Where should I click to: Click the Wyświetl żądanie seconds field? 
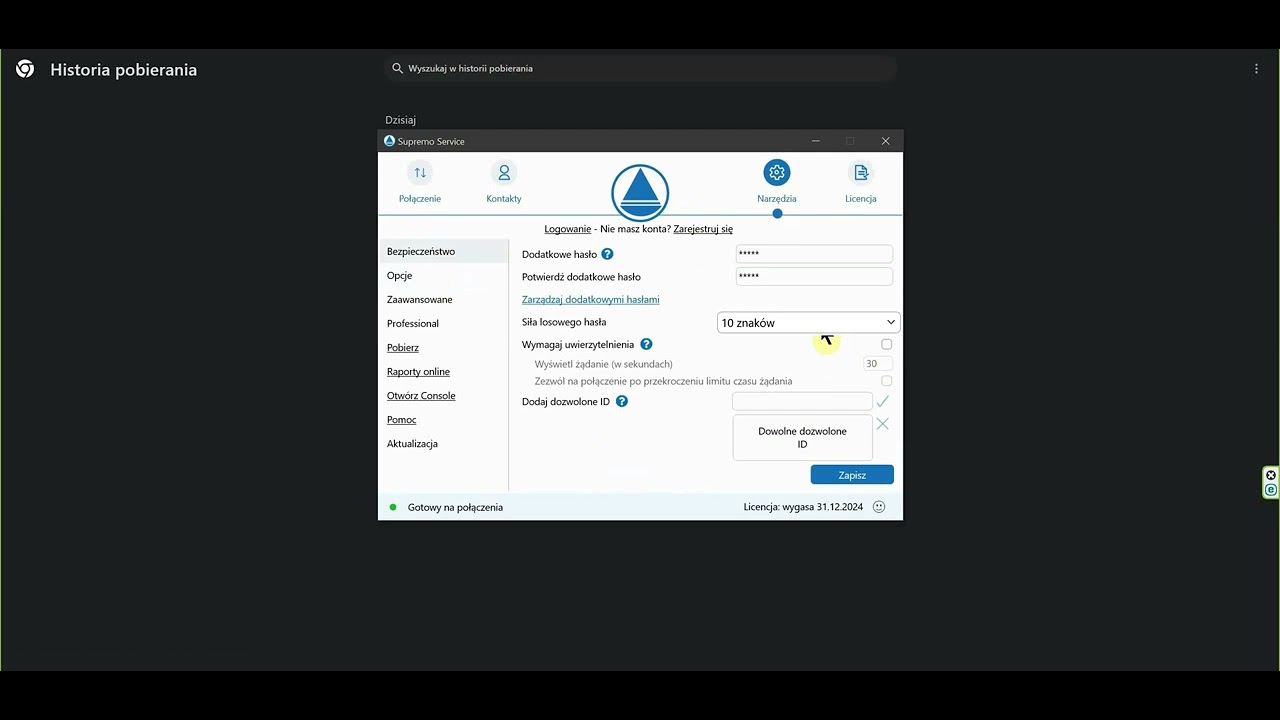[x=877, y=364]
